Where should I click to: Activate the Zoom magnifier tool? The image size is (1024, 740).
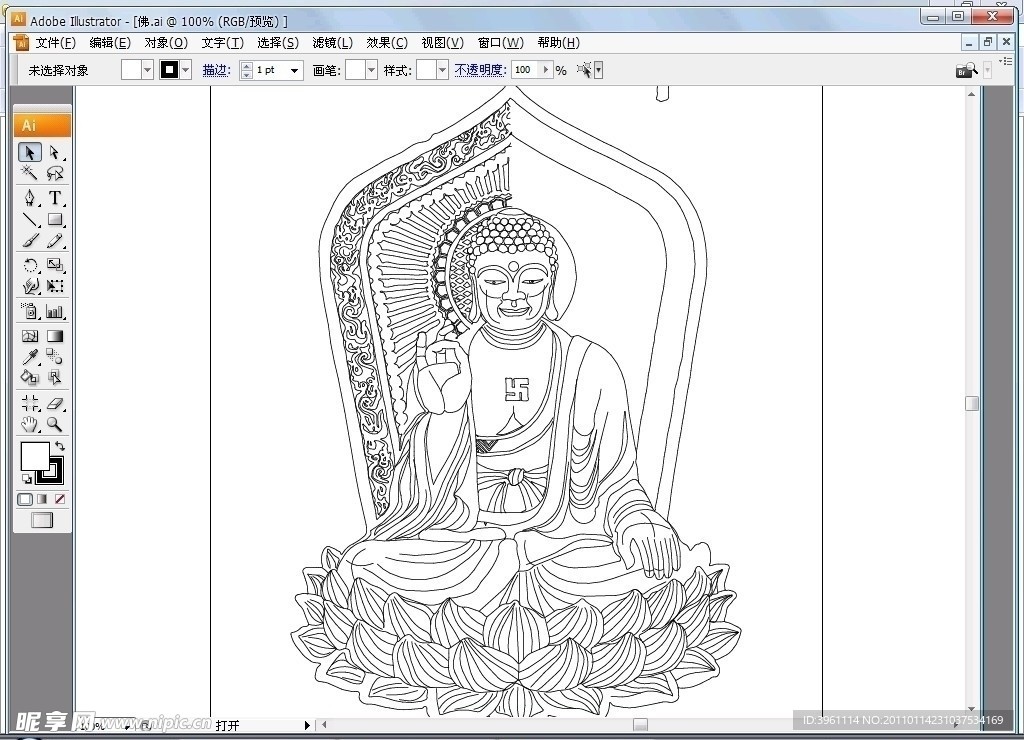tap(55, 425)
